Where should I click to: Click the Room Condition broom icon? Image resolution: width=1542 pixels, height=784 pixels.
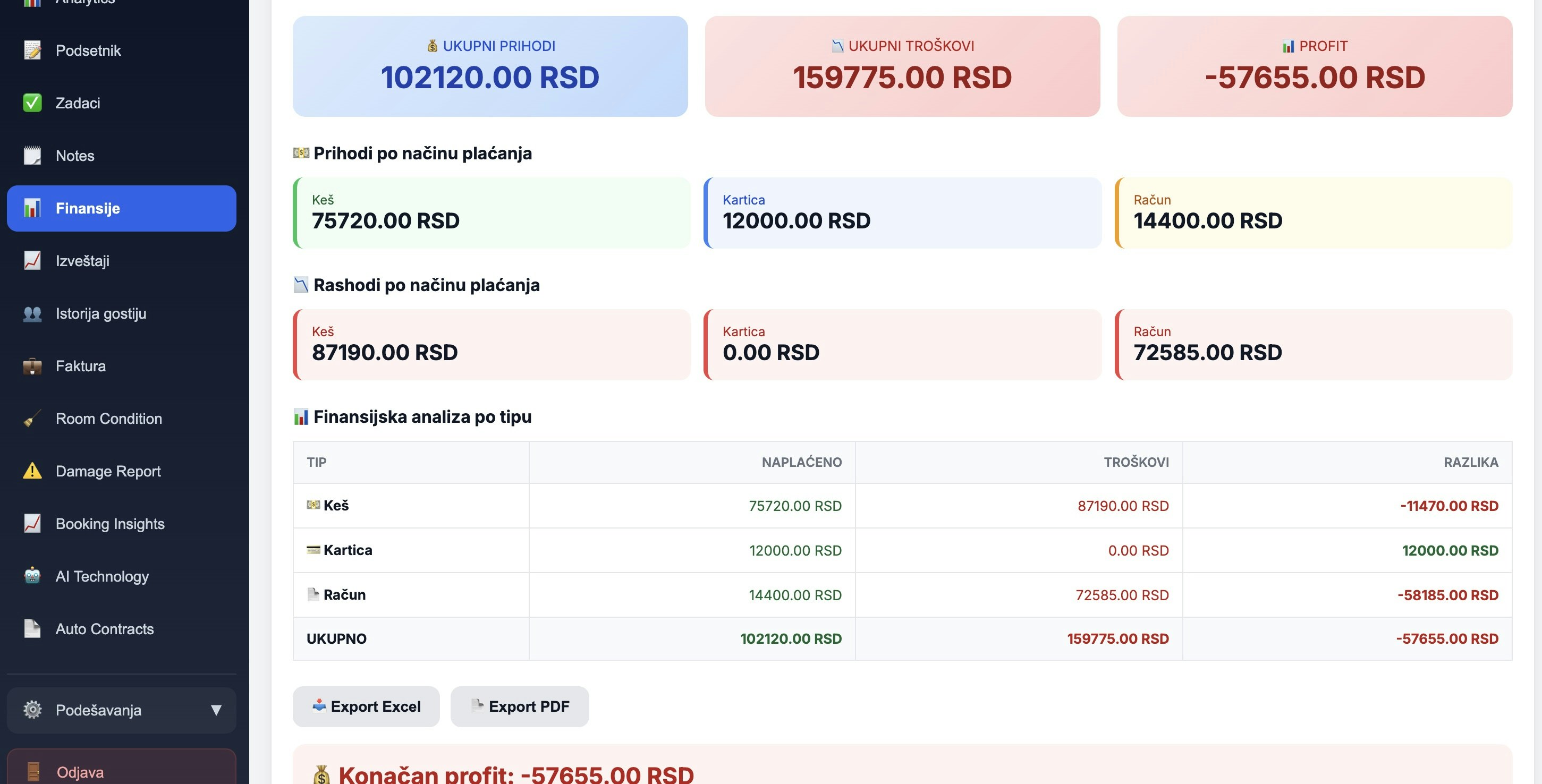point(32,419)
